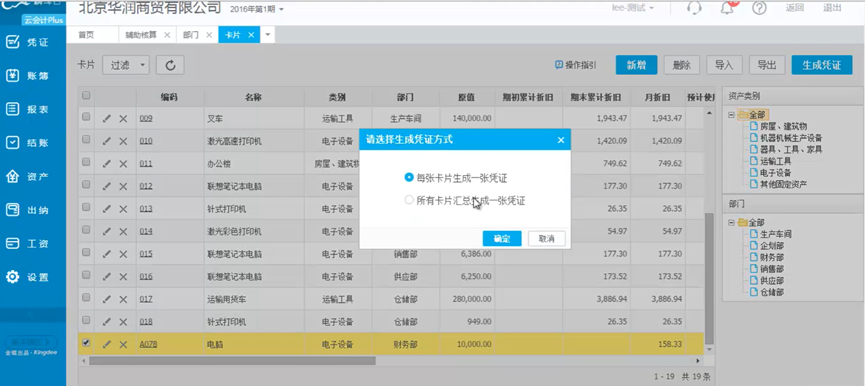Delete card 011 办公楼 with X icon

point(123,164)
